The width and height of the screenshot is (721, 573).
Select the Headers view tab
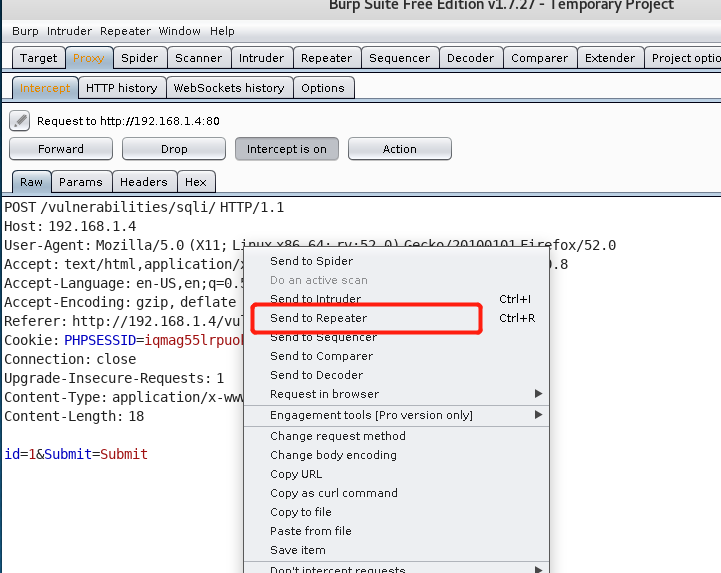pos(144,182)
